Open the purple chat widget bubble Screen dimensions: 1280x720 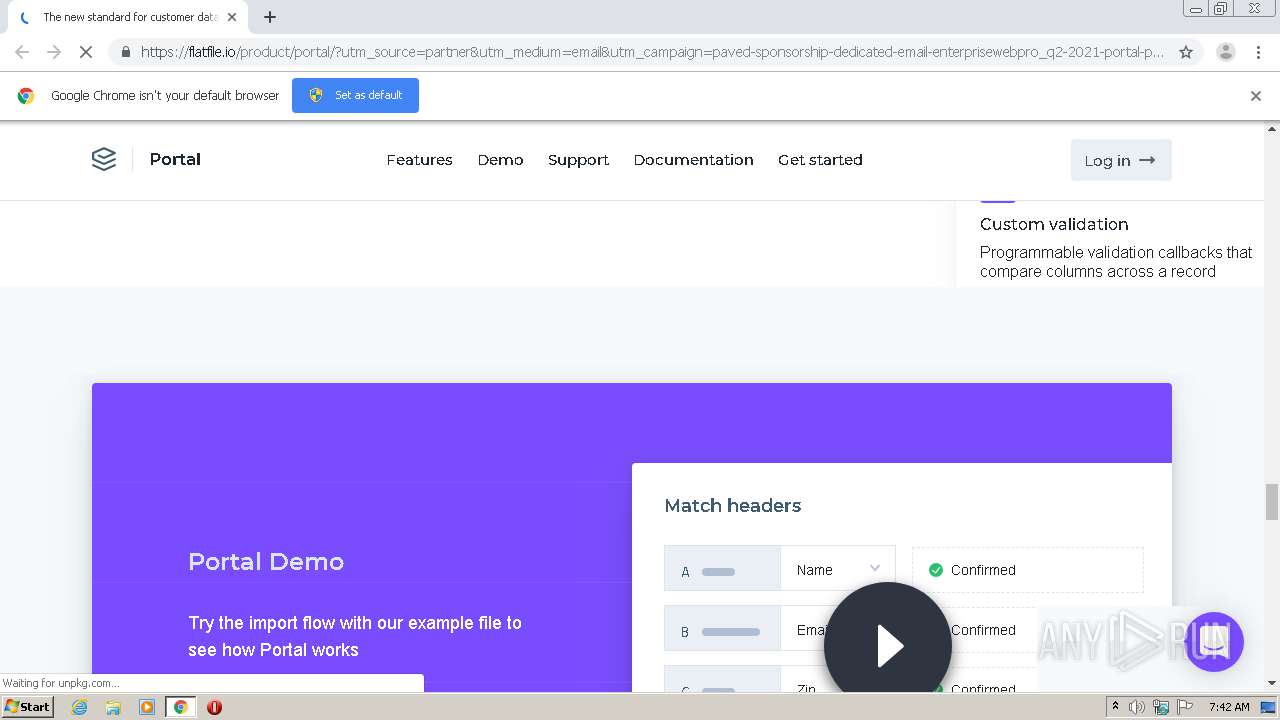coord(1214,641)
